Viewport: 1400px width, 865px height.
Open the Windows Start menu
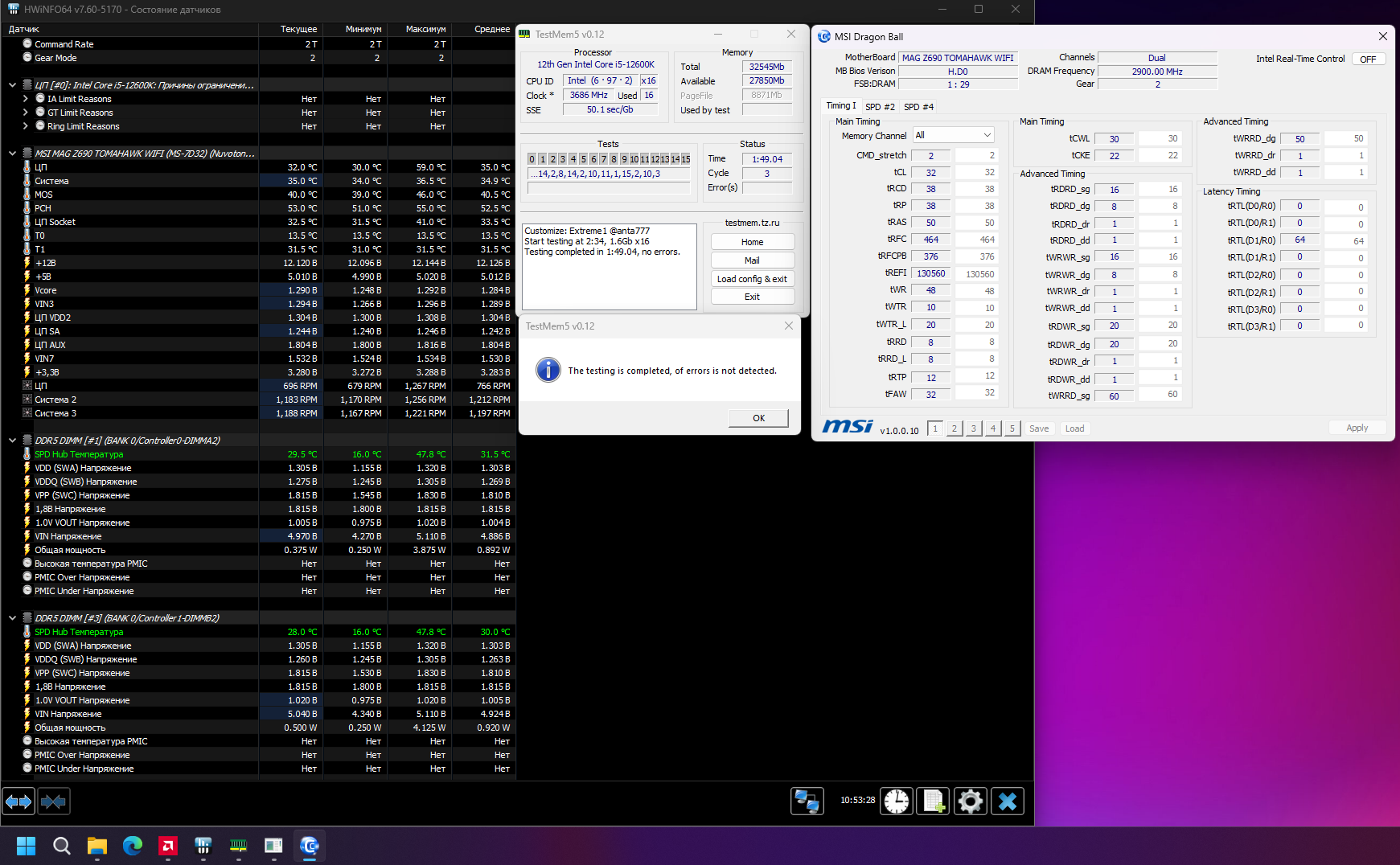coord(27,846)
